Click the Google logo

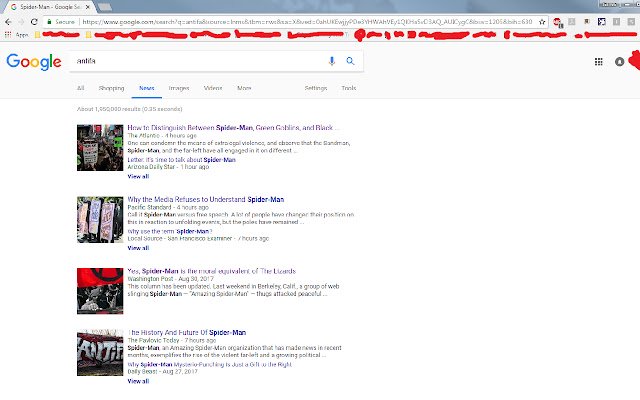tap(34, 62)
